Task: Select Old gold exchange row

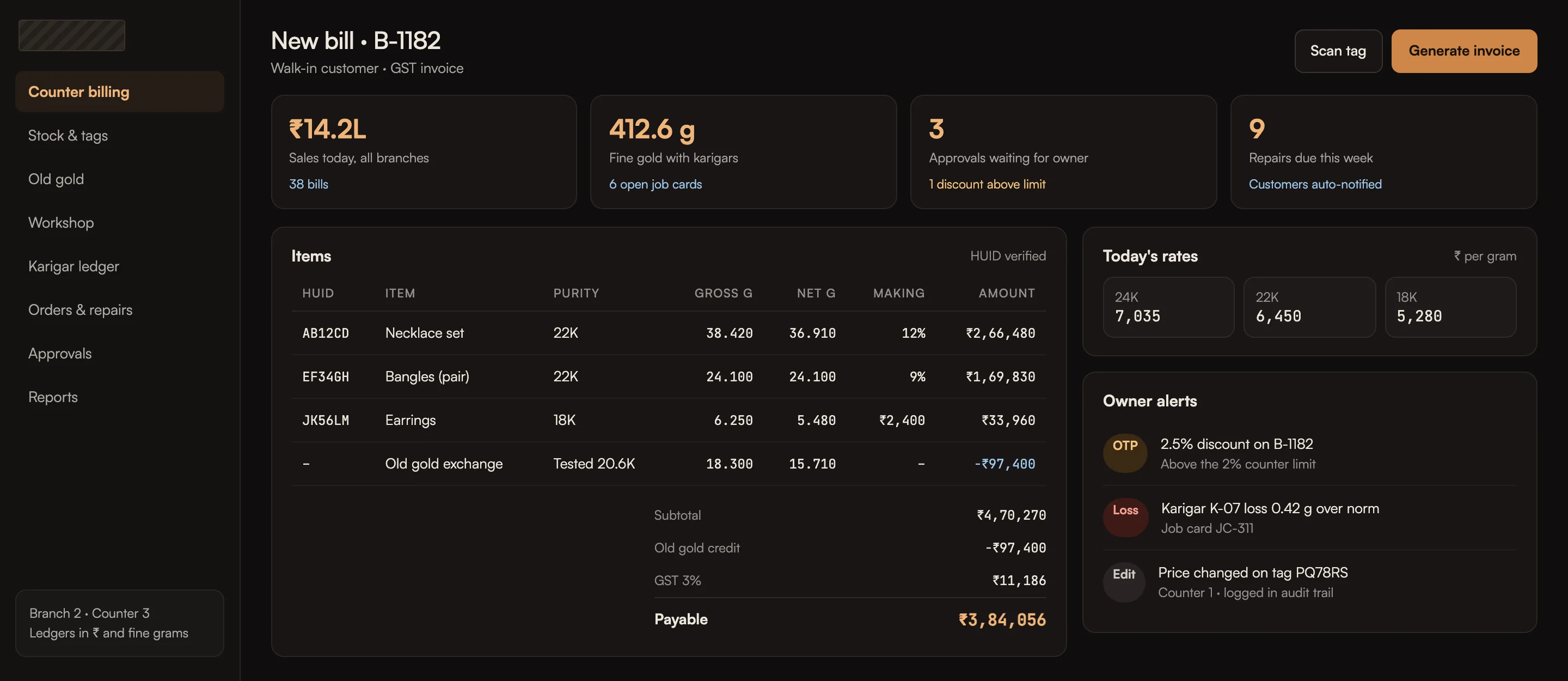Action: pos(669,464)
